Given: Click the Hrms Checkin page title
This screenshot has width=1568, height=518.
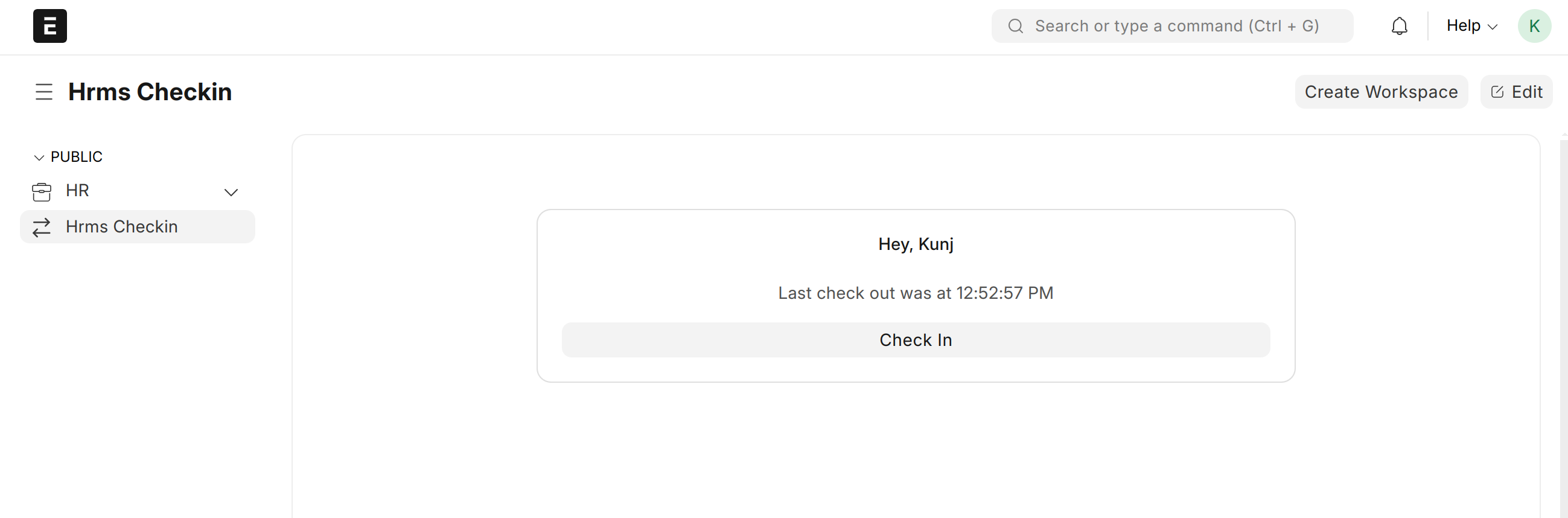Looking at the screenshot, I should point(150,92).
